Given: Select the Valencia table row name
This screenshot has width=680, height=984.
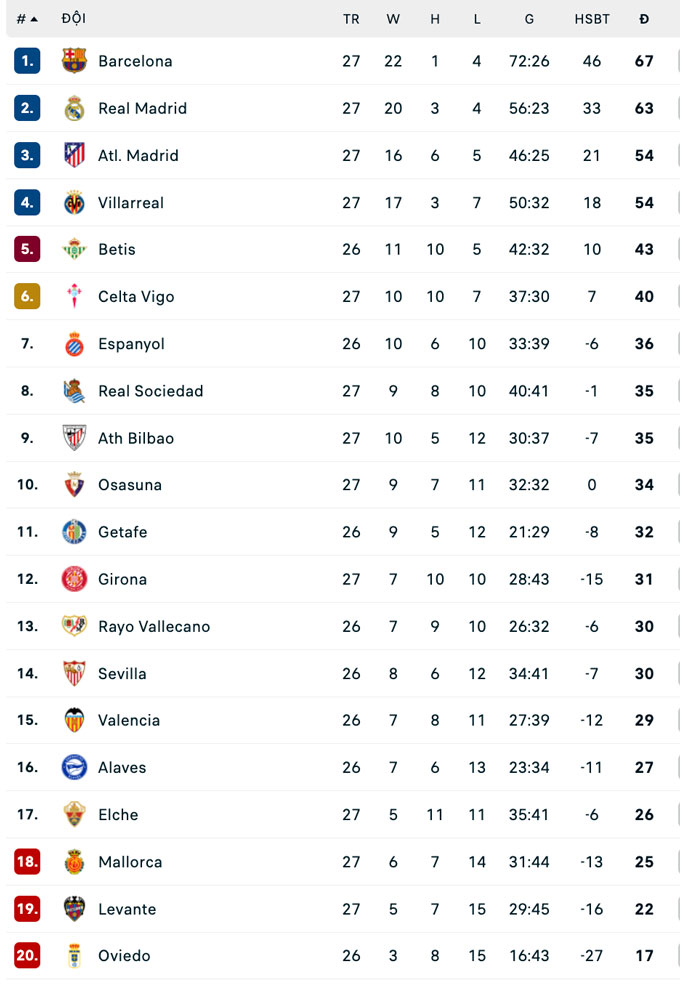Looking at the screenshot, I should coord(129,721).
